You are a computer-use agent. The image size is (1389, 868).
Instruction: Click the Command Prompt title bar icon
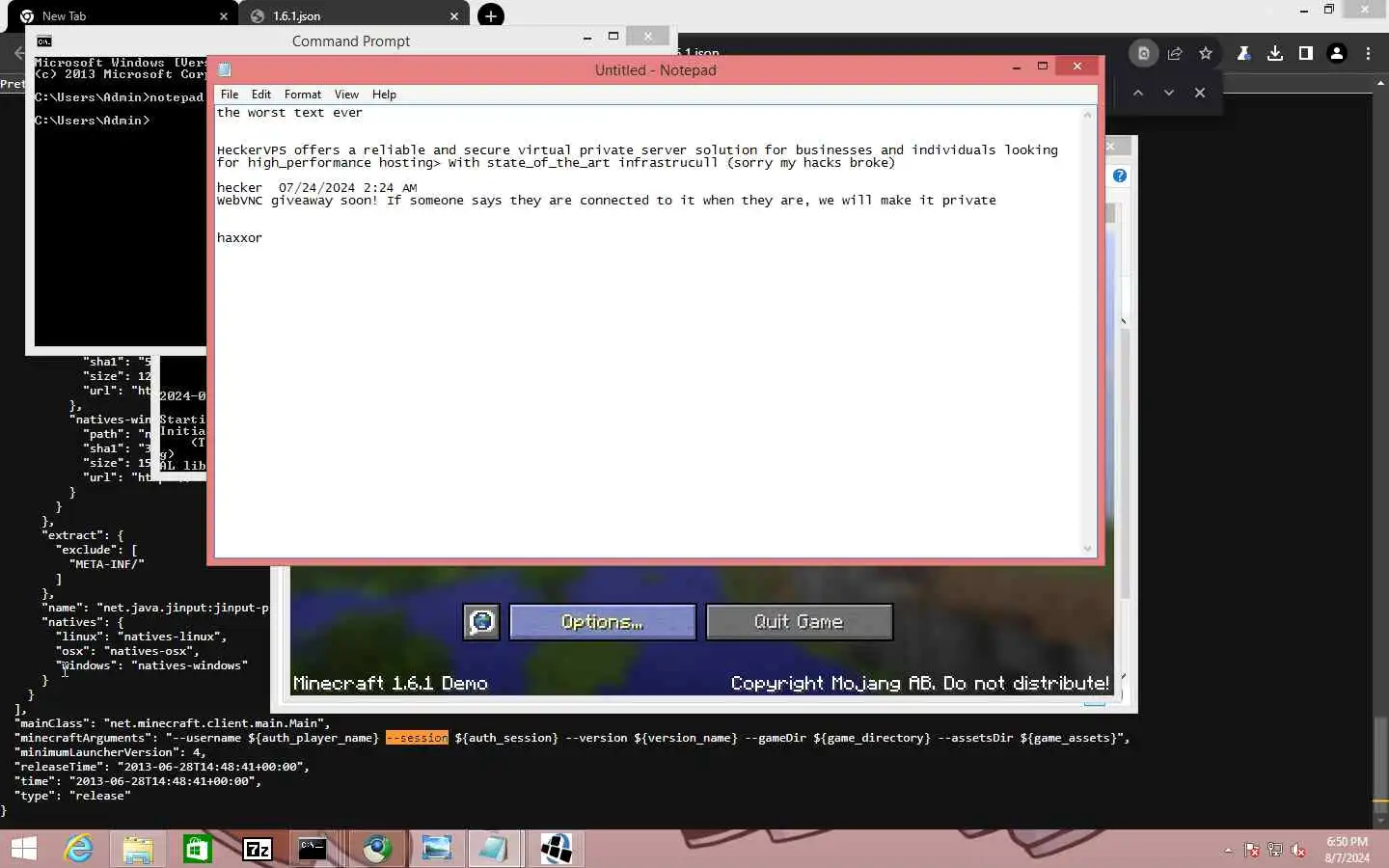44,41
